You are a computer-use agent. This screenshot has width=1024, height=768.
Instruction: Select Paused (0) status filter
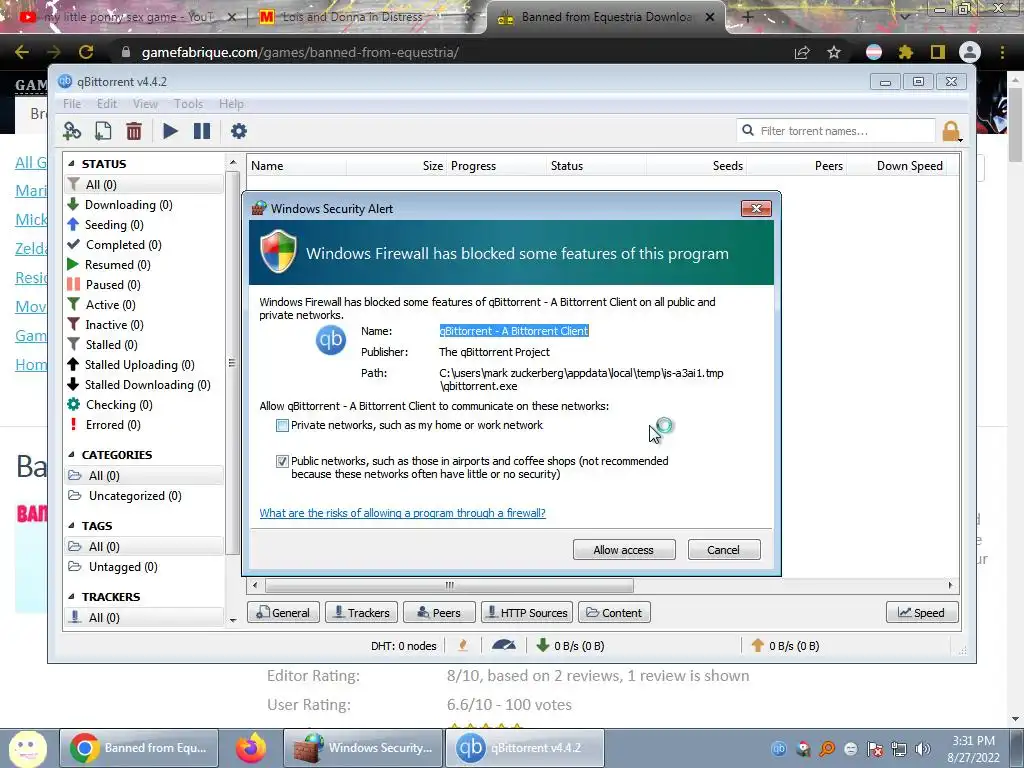(104, 285)
